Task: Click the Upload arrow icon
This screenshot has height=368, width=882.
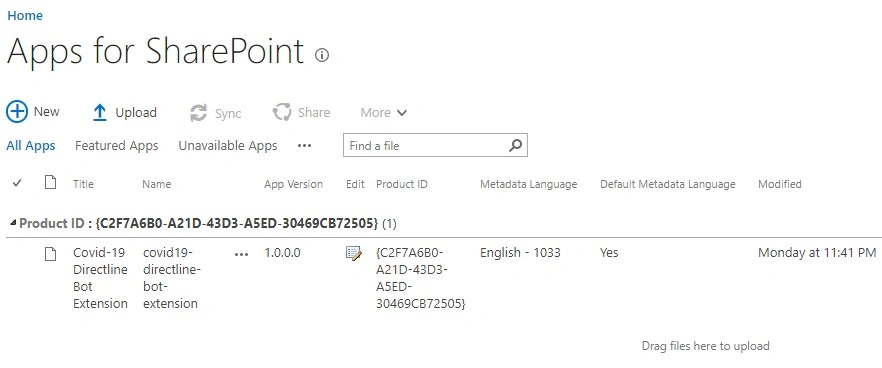Action: pos(100,113)
